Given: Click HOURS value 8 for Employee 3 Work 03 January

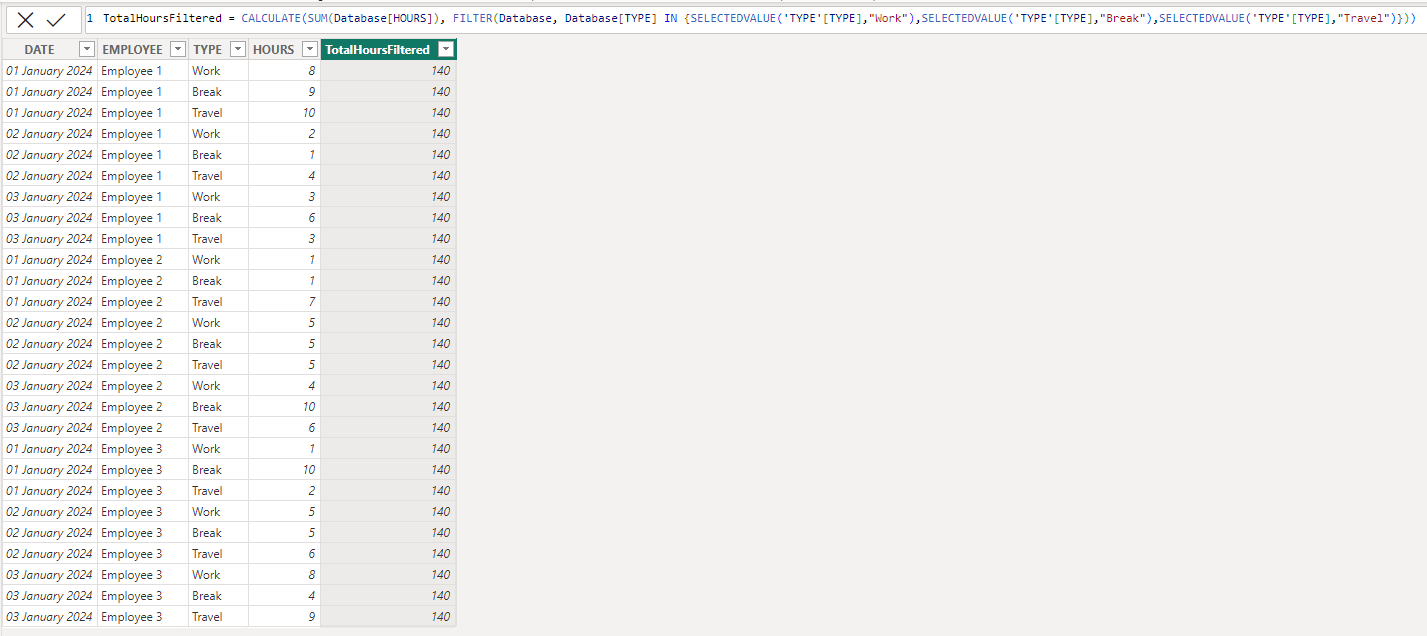Looking at the screenshot, I should [285, 575].
